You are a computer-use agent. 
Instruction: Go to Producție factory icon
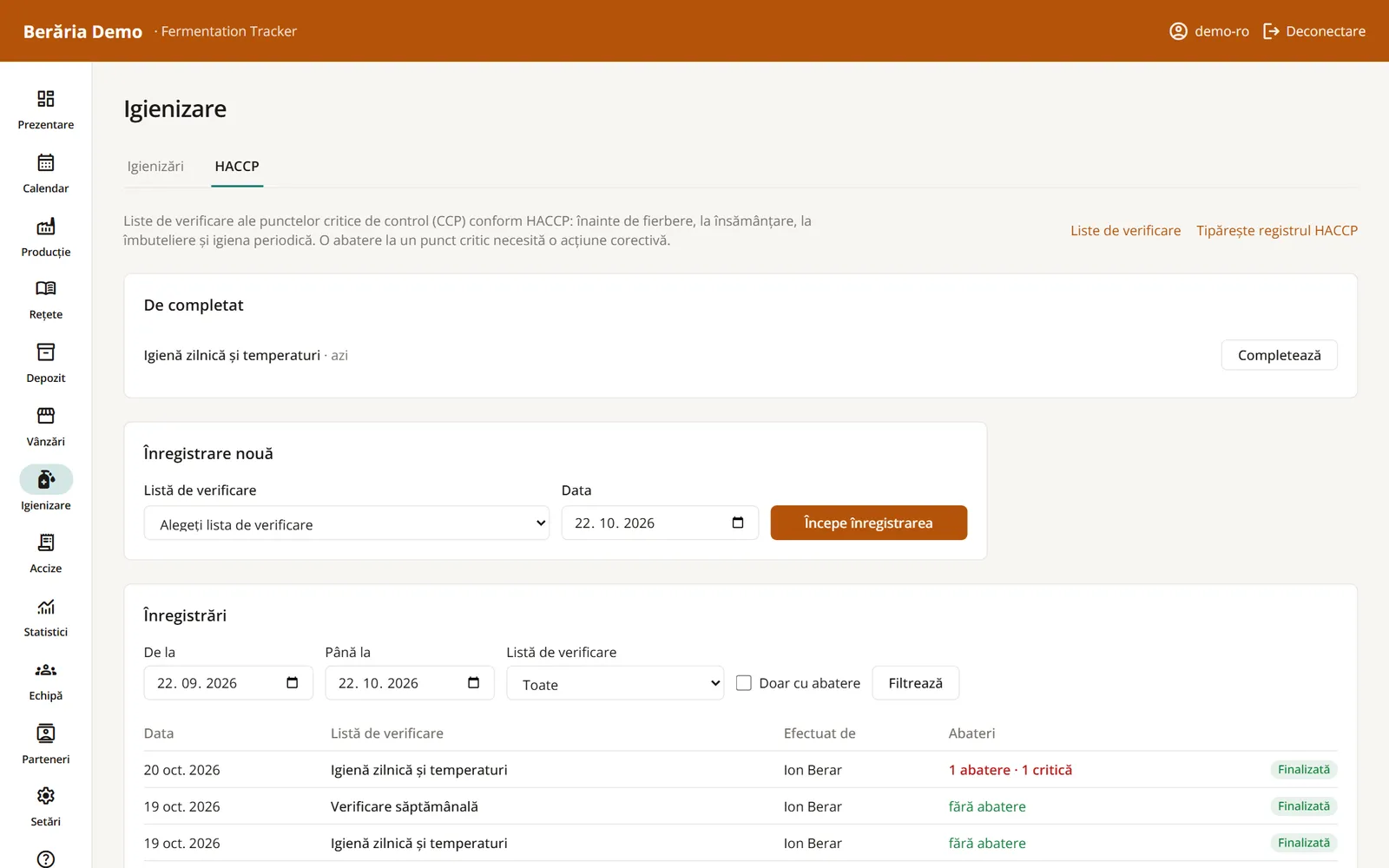tap(46, 227)
